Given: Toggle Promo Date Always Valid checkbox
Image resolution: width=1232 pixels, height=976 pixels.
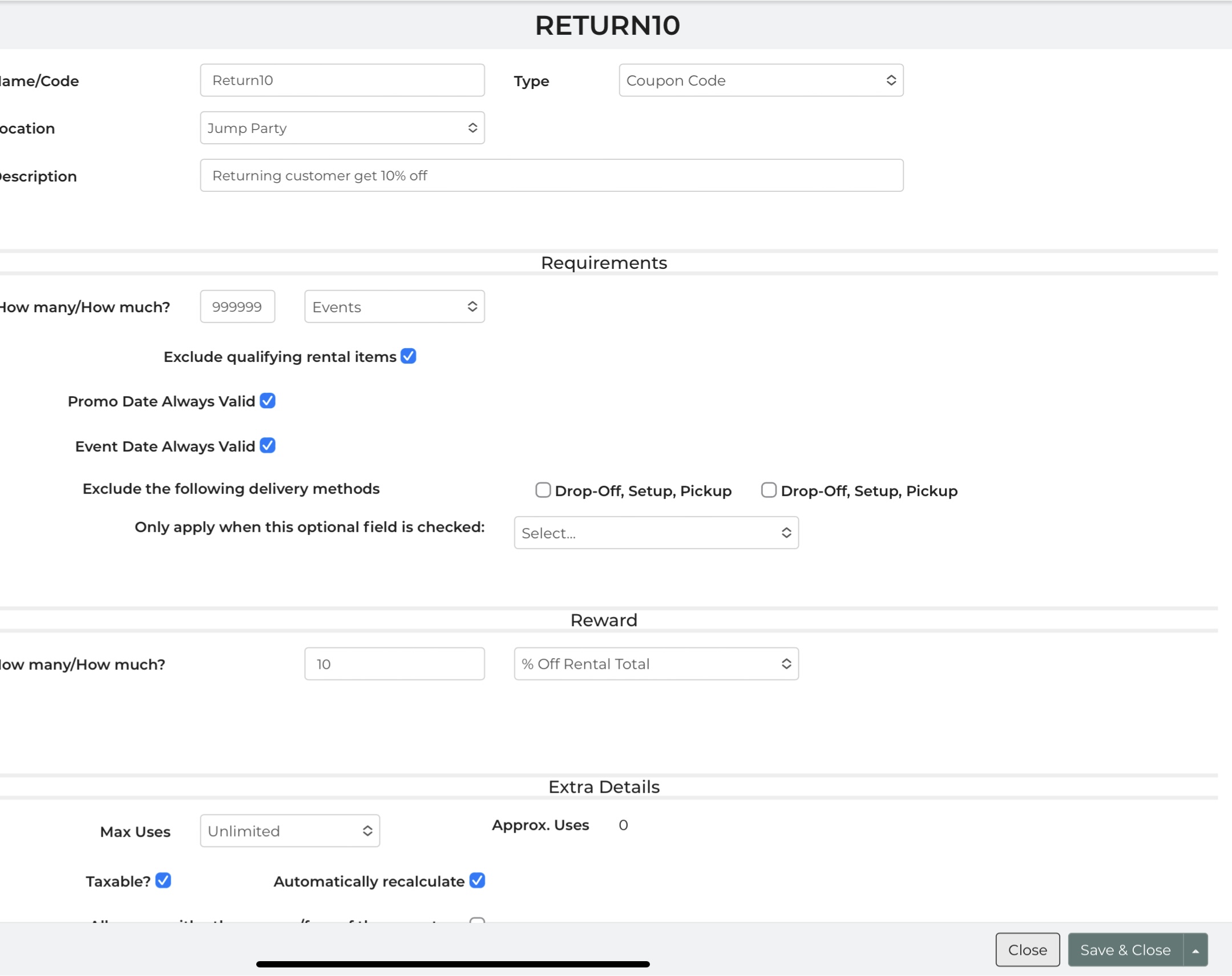Looking at the screenshot, I should coord(267,401).
